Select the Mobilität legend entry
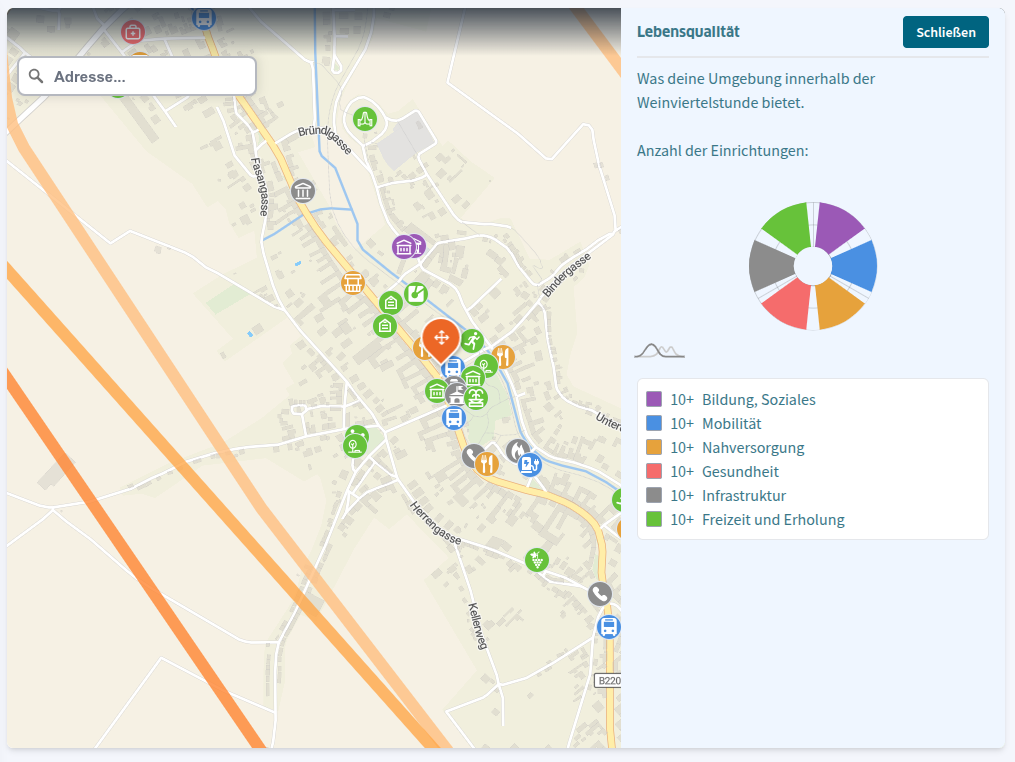 731,424
